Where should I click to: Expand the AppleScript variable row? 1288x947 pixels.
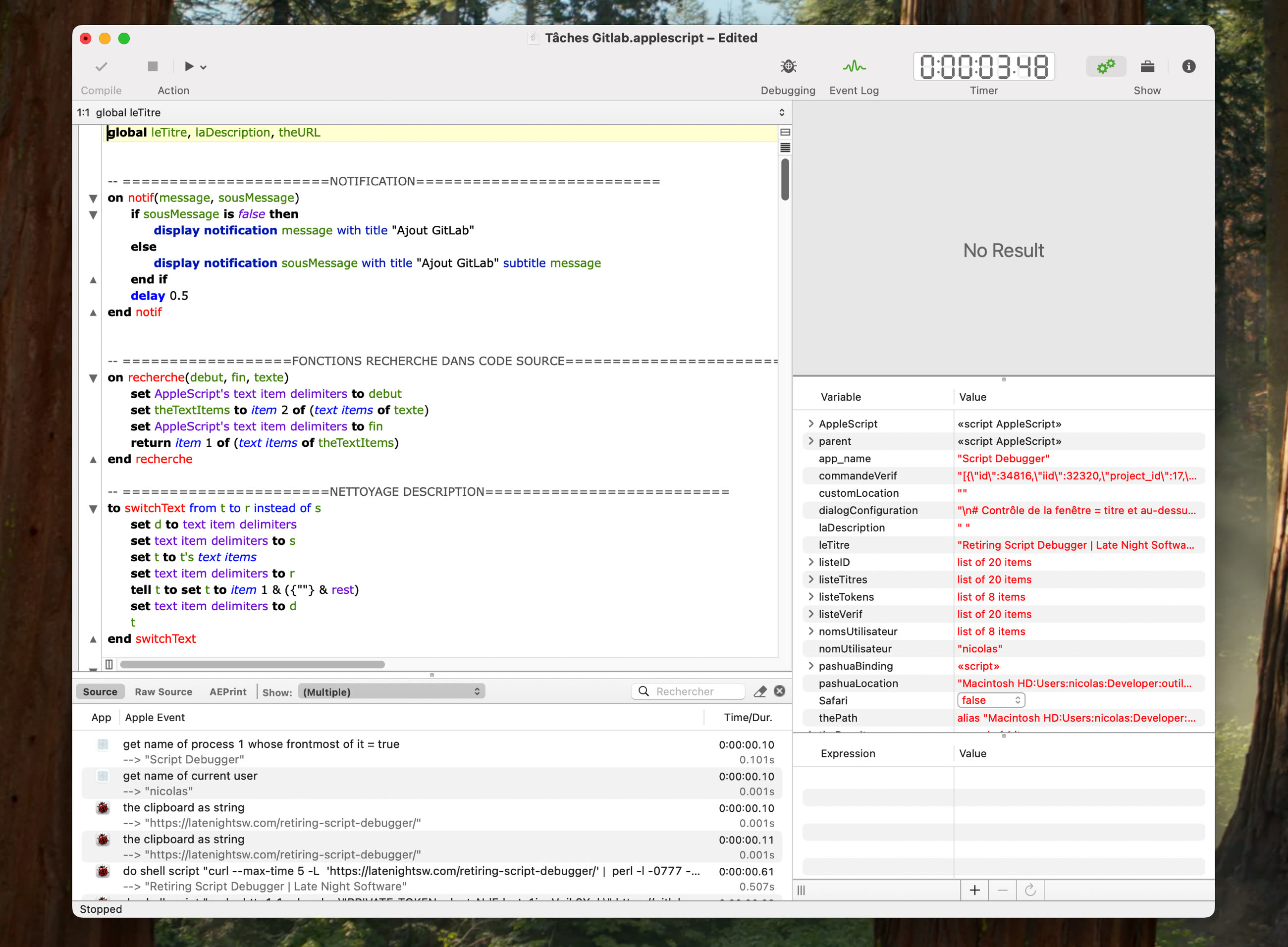point(810,423)
